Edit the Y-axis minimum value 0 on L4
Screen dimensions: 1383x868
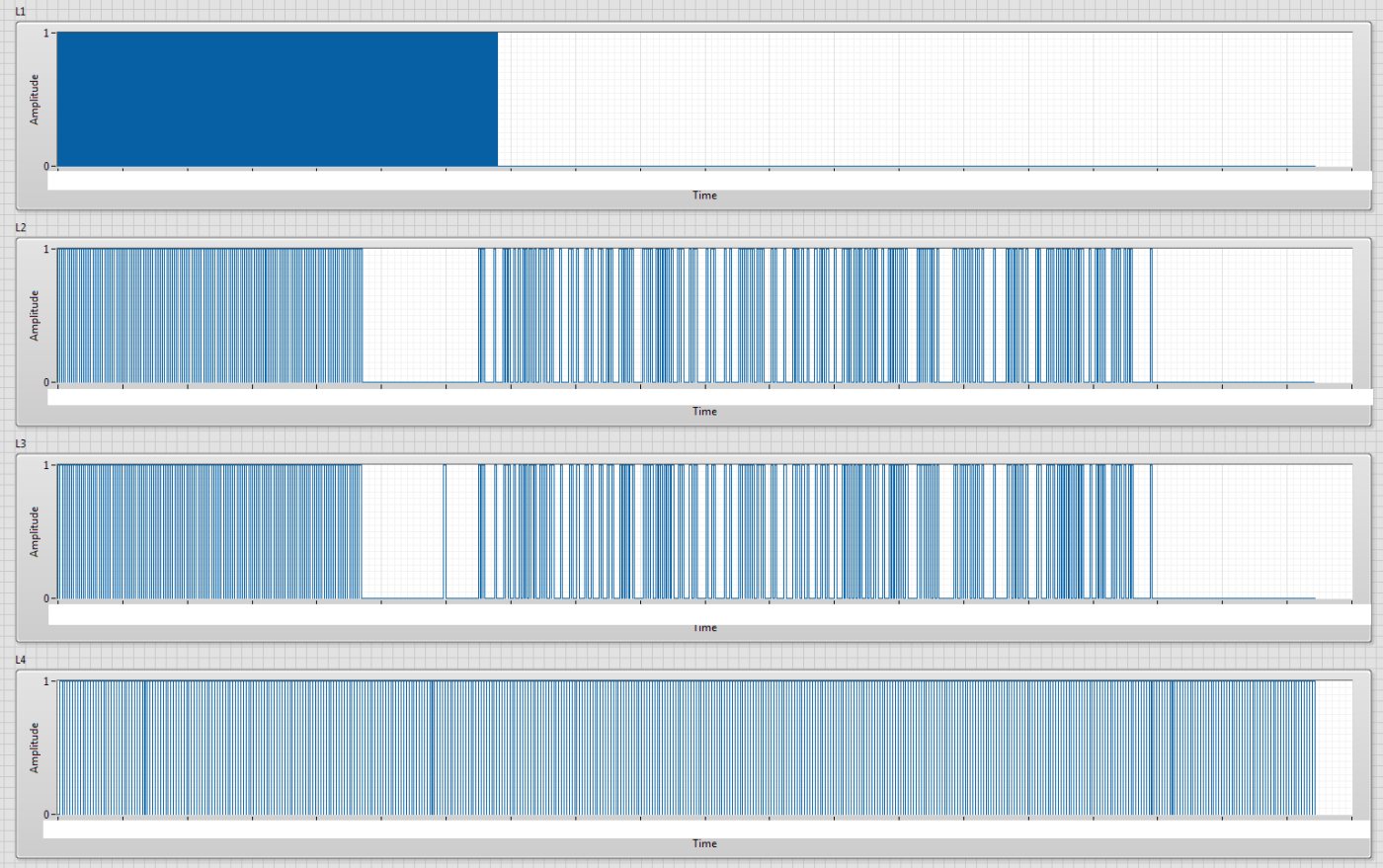coord(45,815)
